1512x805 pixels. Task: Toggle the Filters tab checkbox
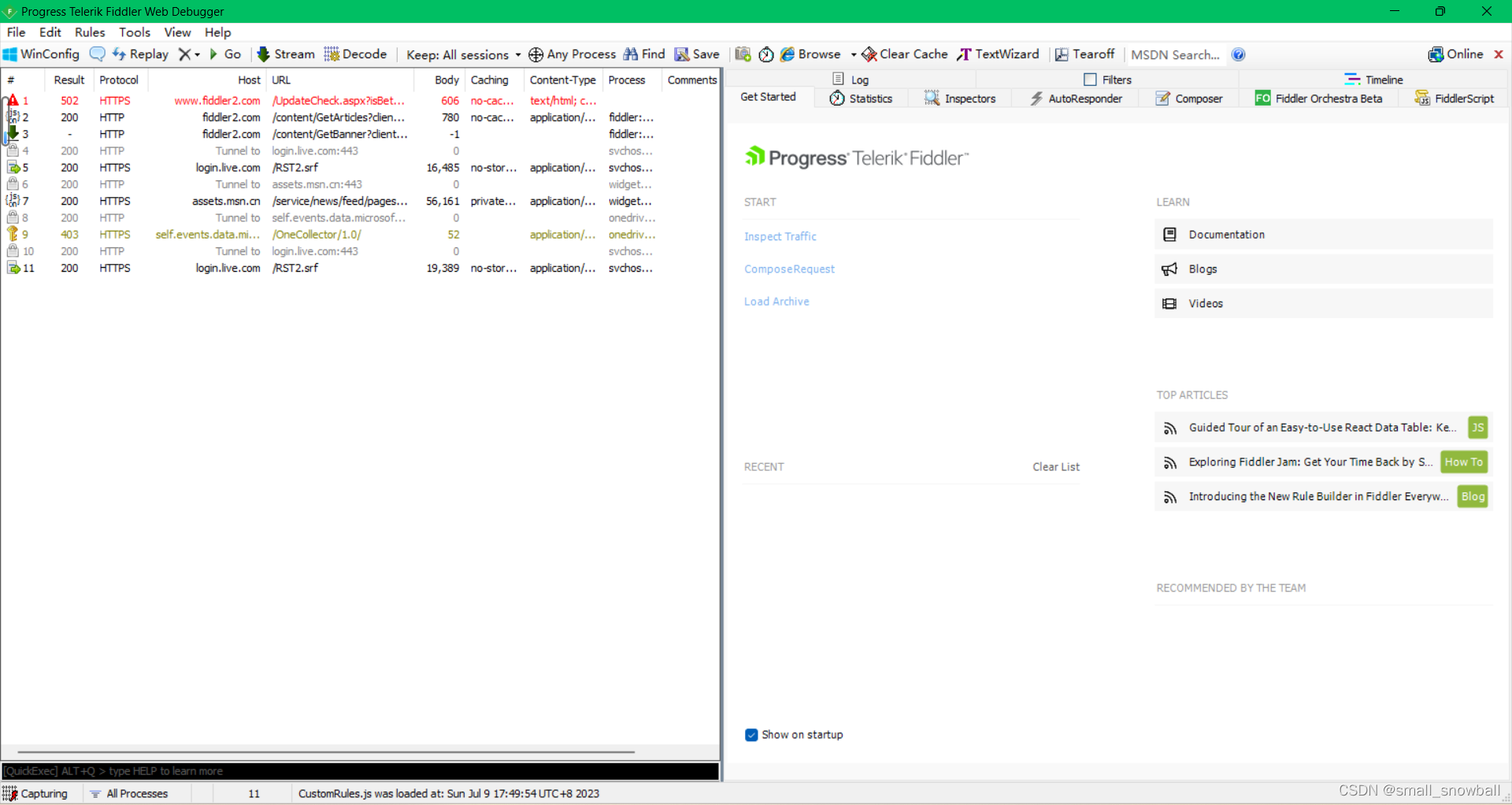1090,80
